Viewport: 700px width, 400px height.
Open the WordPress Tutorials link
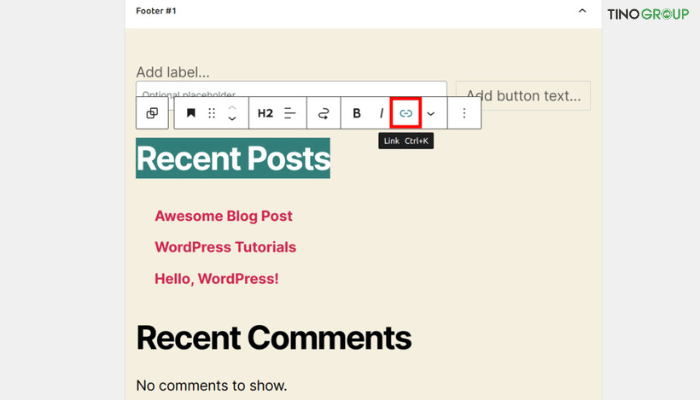[x=225, y=247]
